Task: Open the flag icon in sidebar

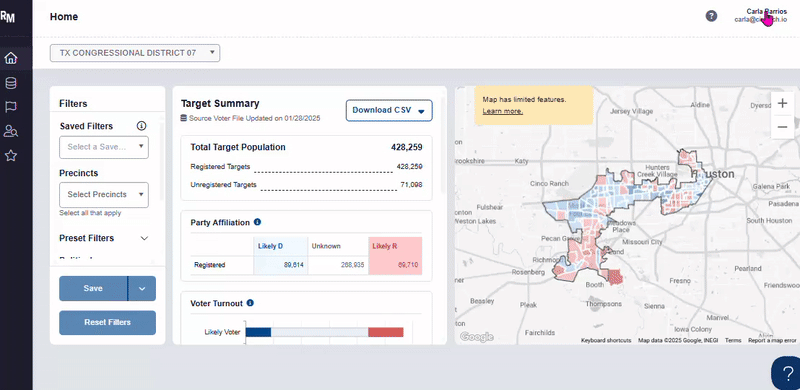Action: pyautogui.click(x=11, y=107)
